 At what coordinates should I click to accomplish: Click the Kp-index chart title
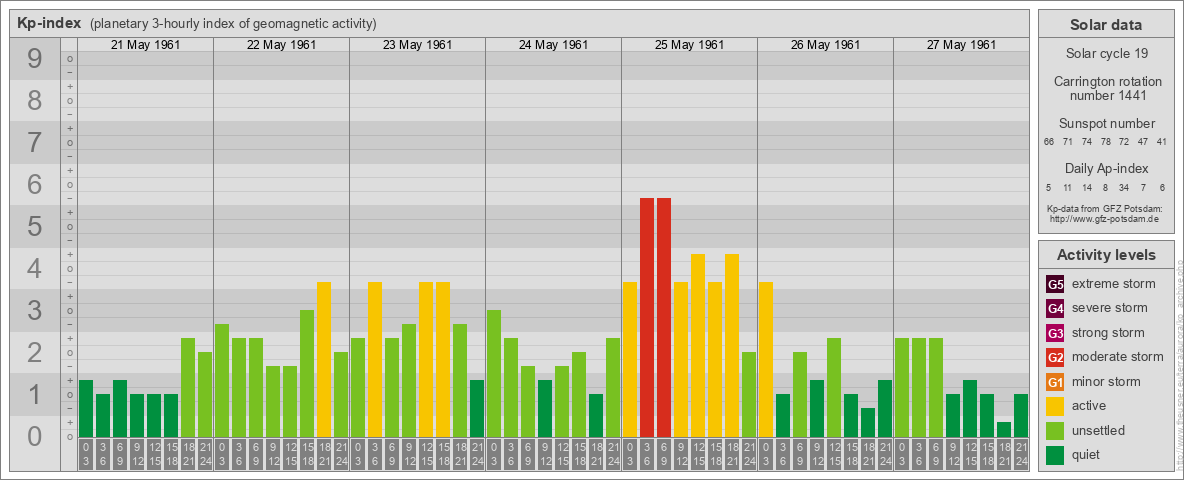49,23
